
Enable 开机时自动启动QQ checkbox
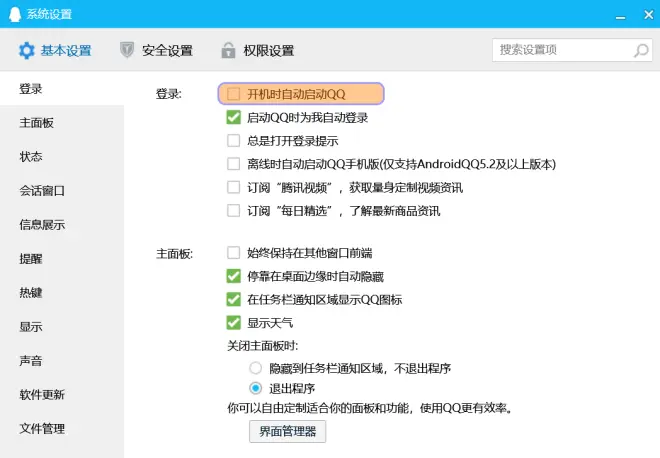point(233,93)
